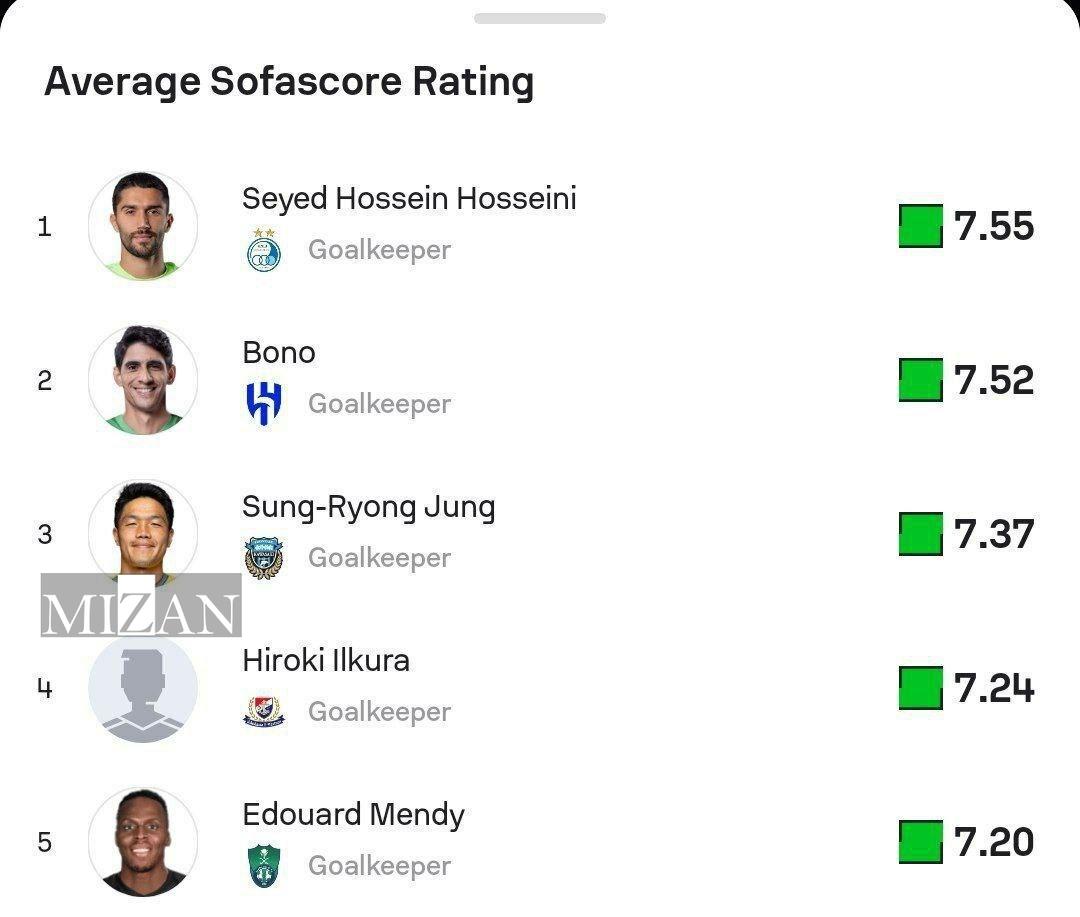Click the Kawasaki Frontale club crest
Viewport: 1080px width, 917px height.
[x=264, y=558]
